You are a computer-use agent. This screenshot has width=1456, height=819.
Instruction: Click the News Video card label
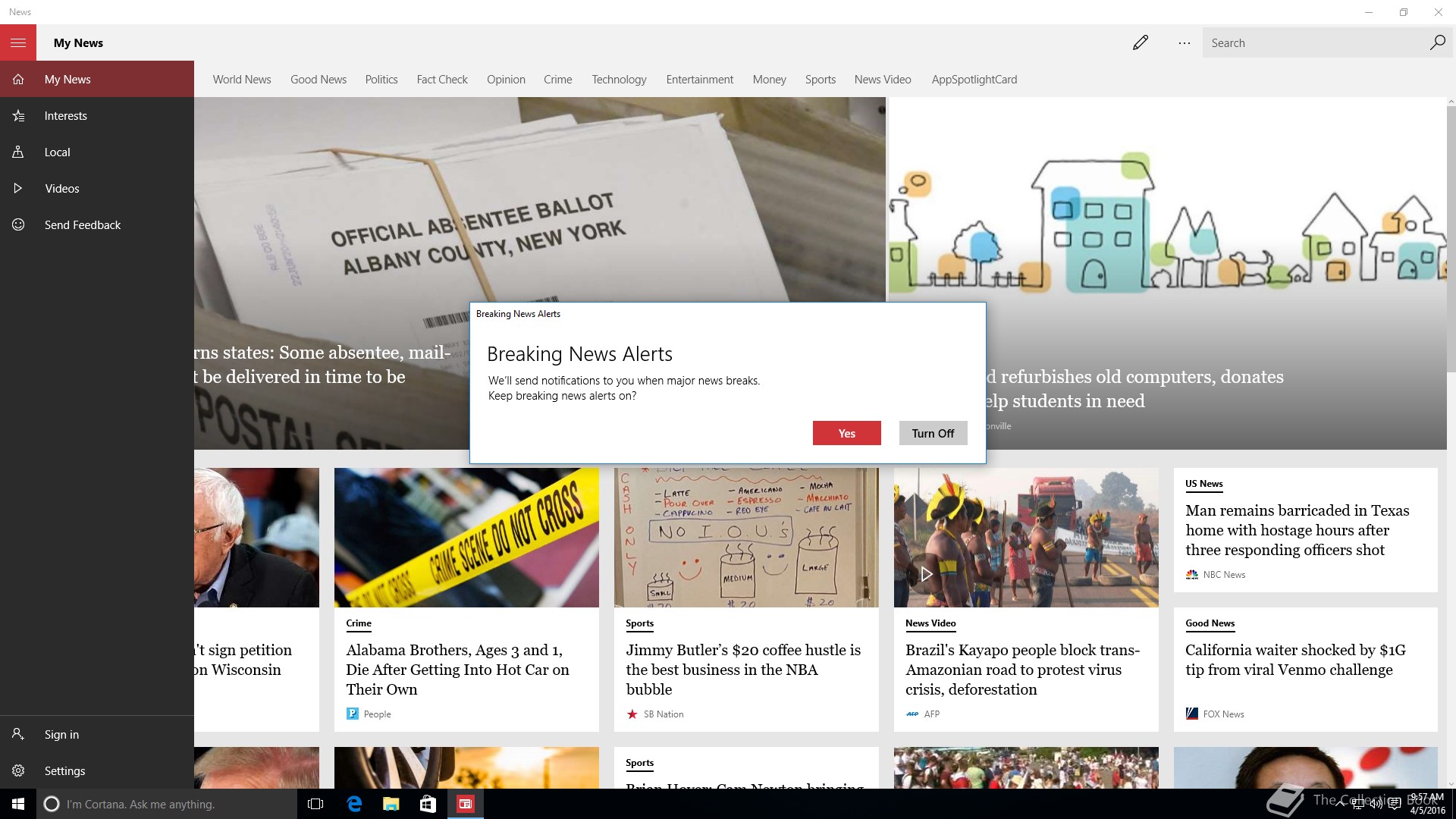tap(930, 623)
